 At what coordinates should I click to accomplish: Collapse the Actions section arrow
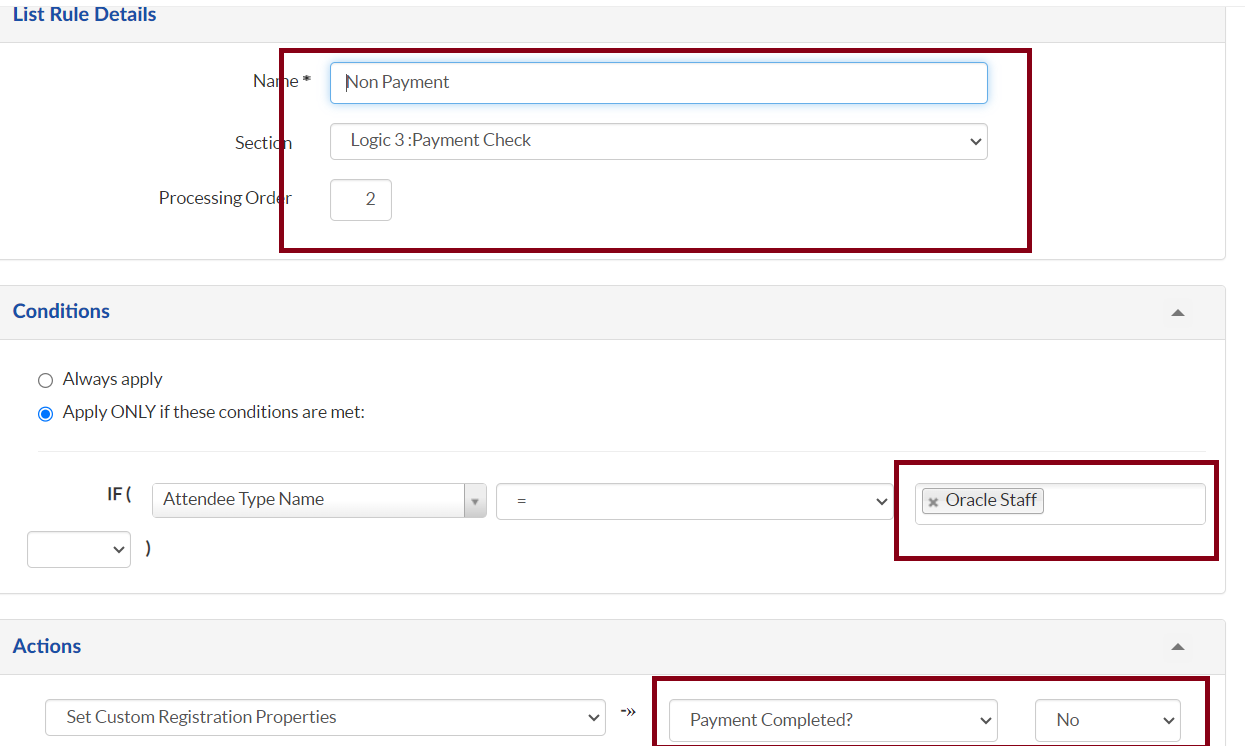(1178, 647)
